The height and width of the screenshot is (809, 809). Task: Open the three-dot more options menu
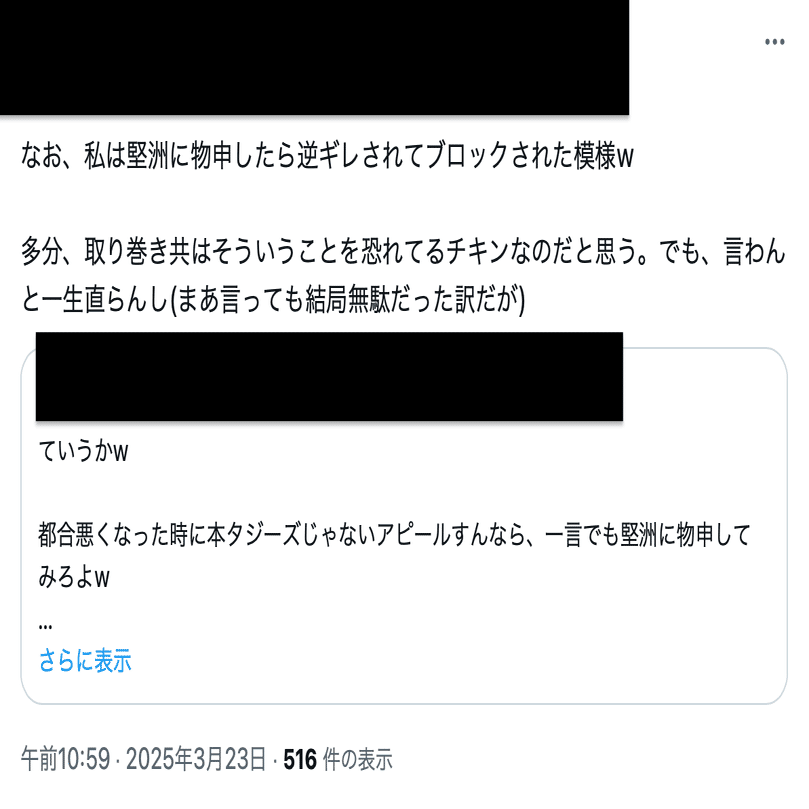(774, 42)
